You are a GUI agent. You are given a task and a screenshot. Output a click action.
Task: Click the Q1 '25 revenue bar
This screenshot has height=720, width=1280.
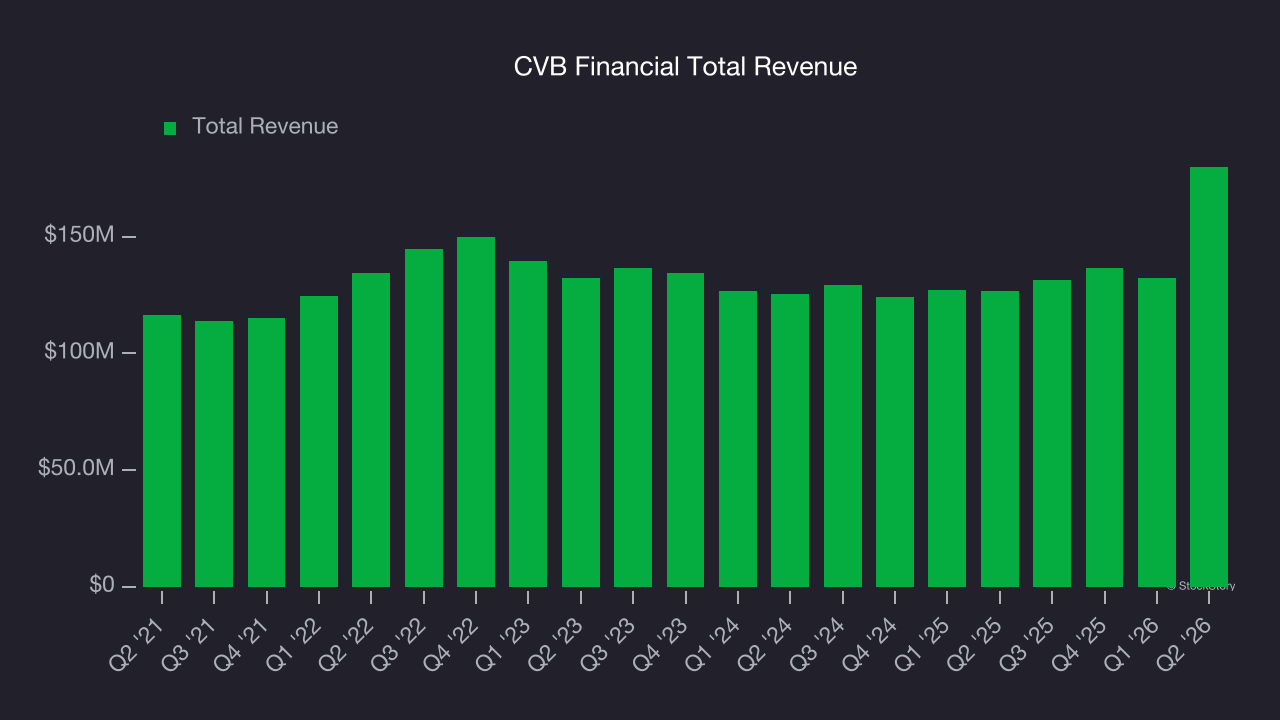pos(947,438)
